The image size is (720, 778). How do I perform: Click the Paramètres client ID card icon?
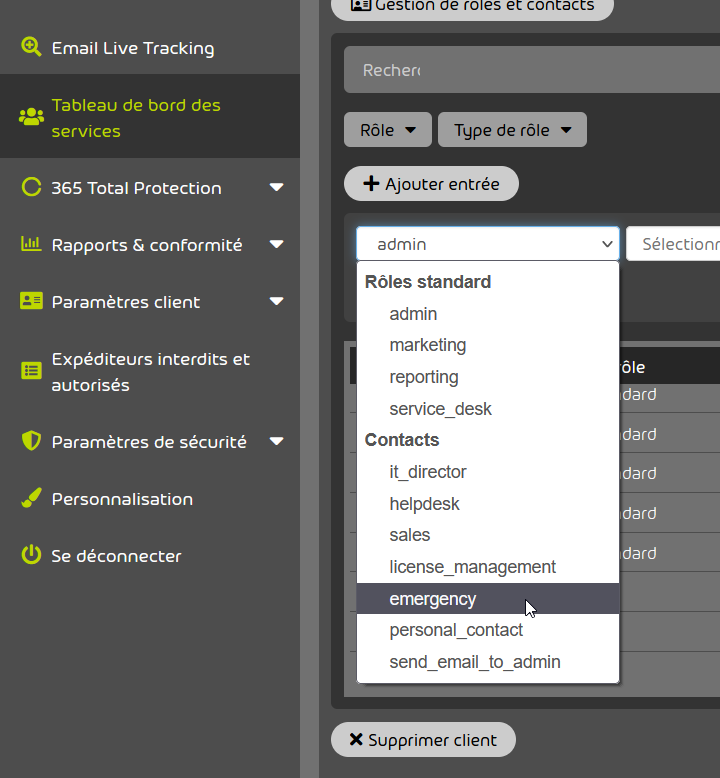coord(31,301)
